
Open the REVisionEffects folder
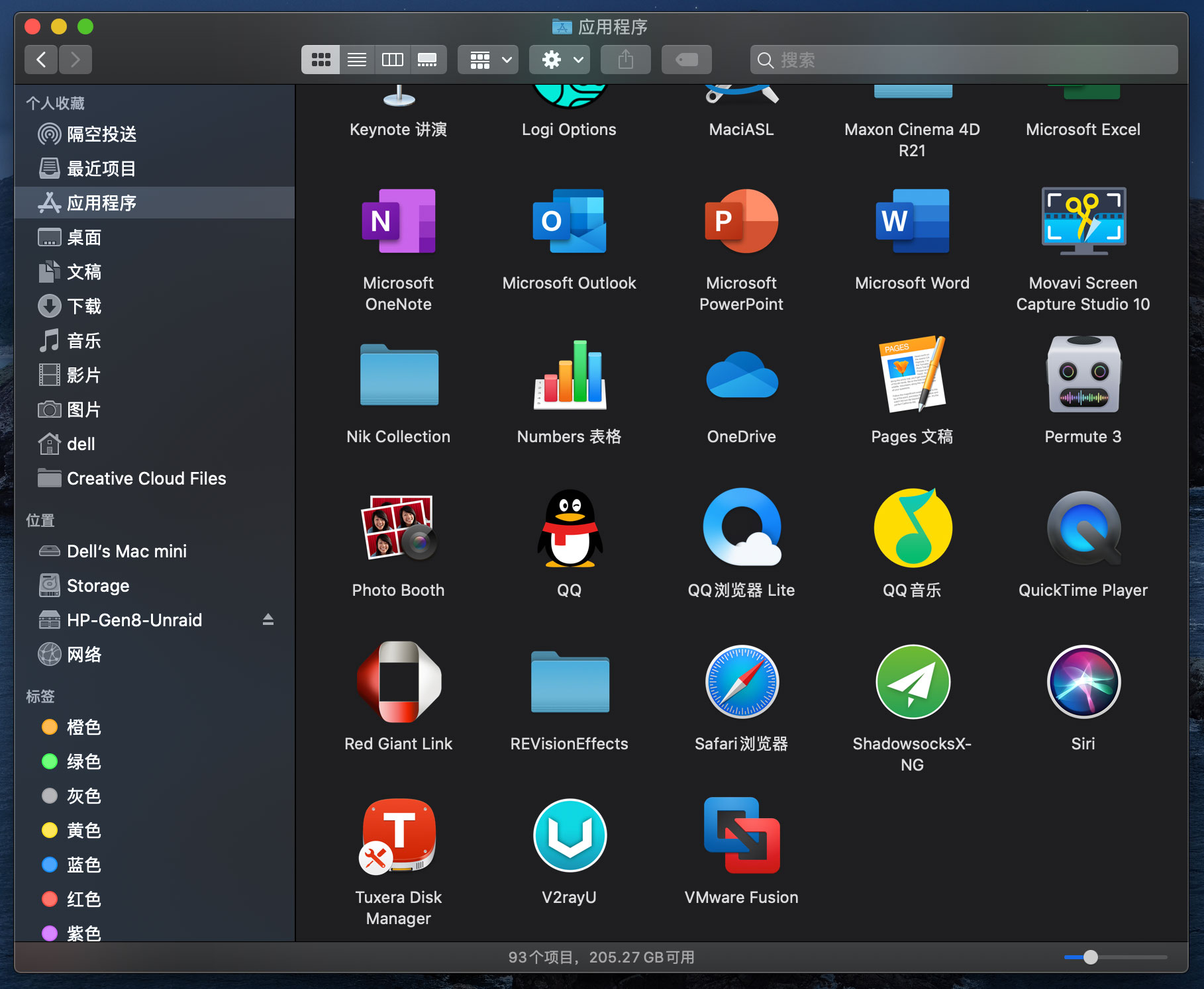[x=570, y=682]
